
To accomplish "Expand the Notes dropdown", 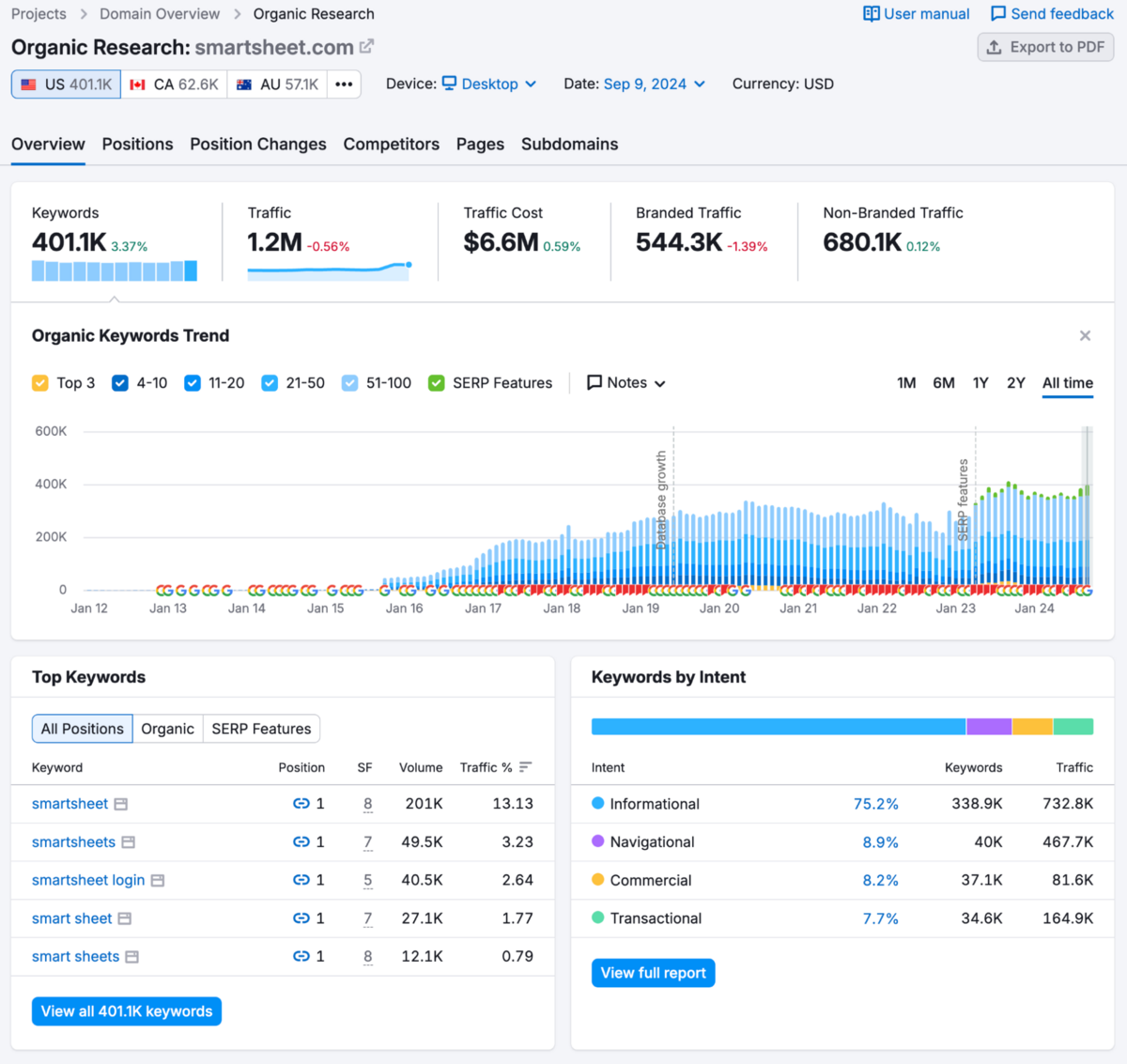I will 626,383.
